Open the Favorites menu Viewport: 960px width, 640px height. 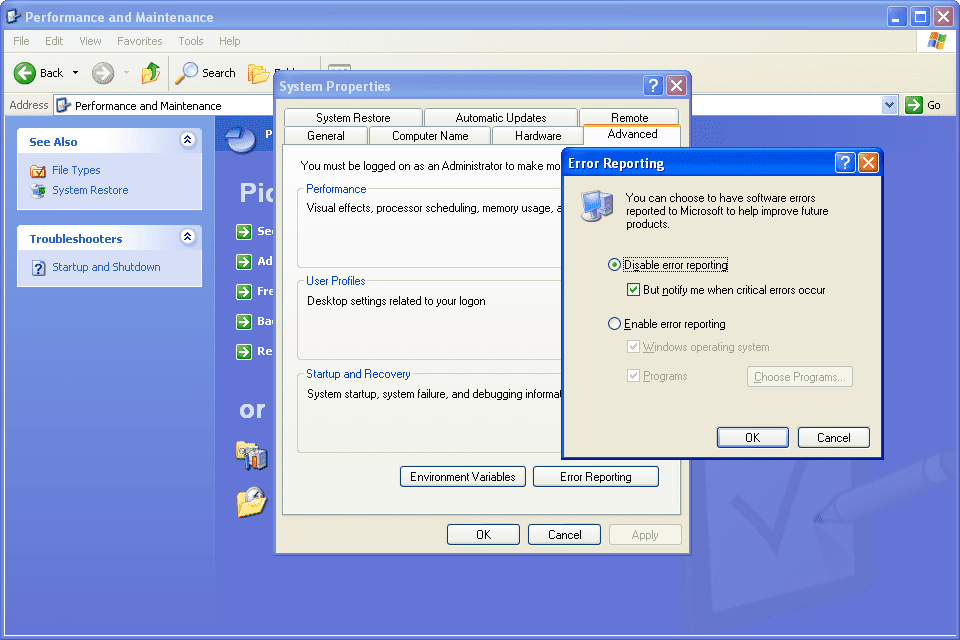[140, 41]
